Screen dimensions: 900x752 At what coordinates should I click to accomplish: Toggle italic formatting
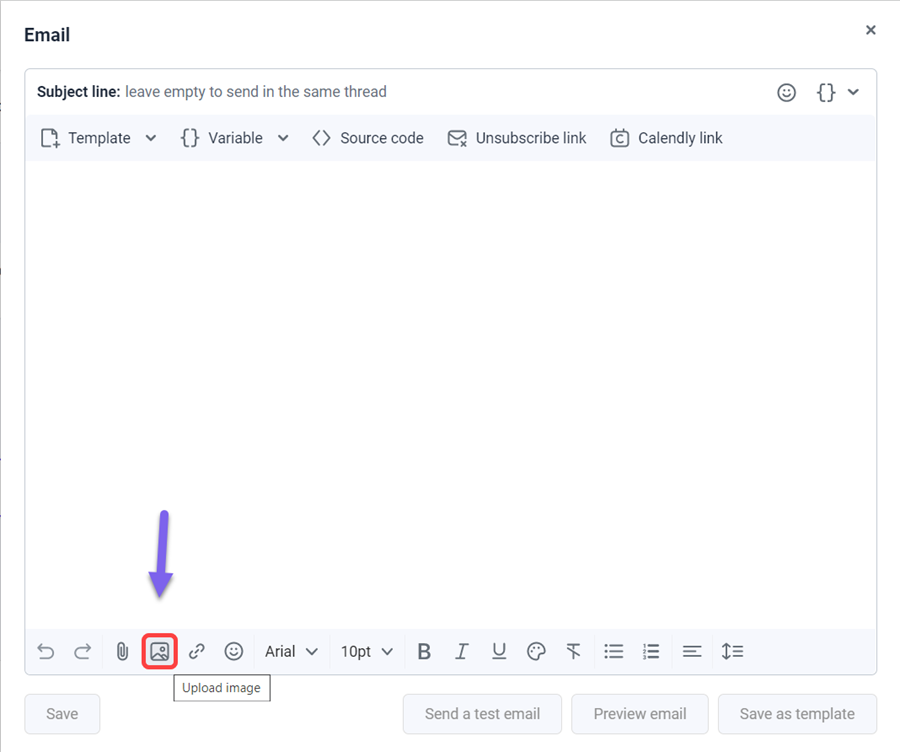click(x=461, y=651)
